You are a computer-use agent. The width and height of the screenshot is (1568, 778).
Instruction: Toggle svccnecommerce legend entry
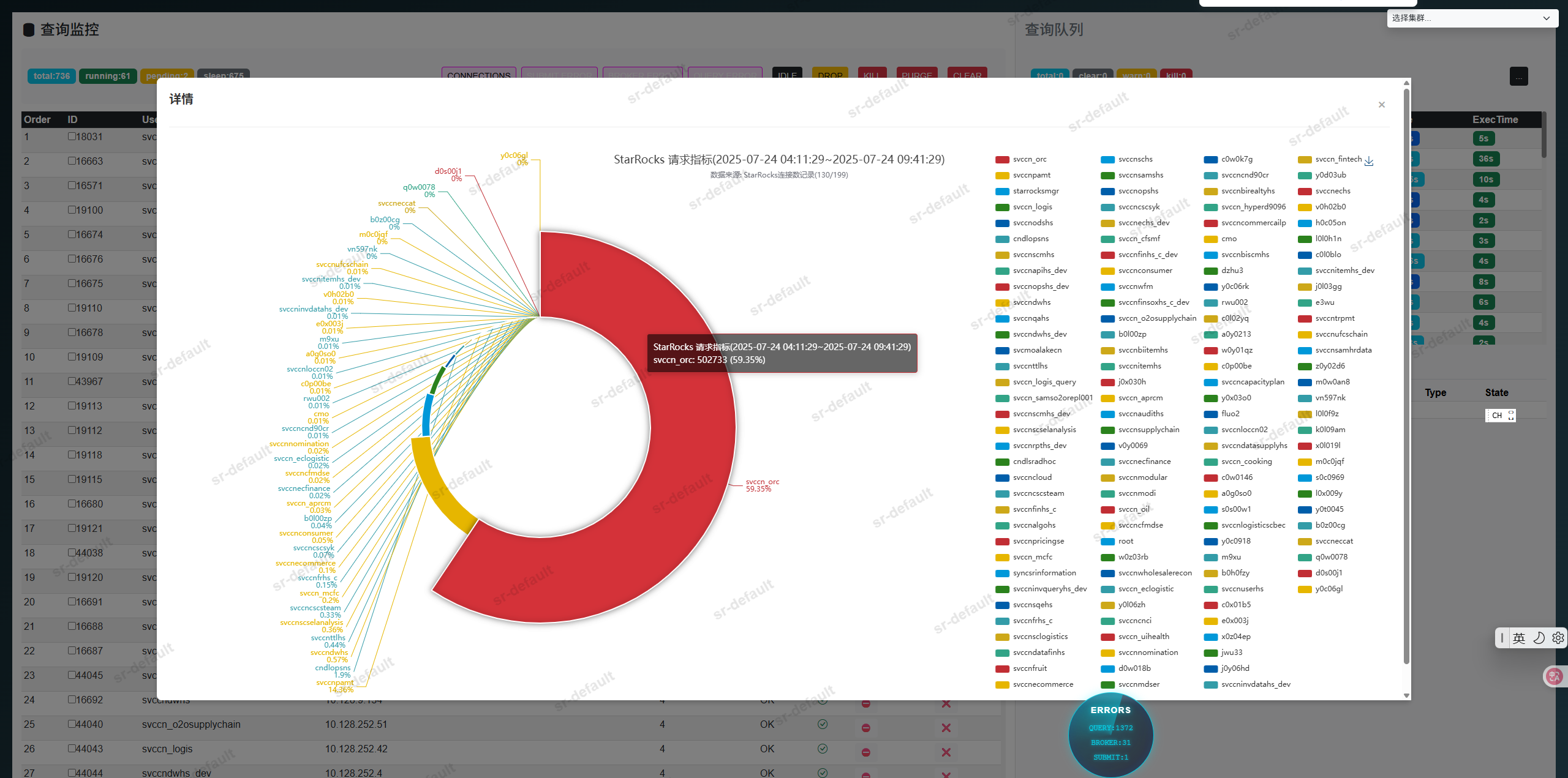[1035, 684]
